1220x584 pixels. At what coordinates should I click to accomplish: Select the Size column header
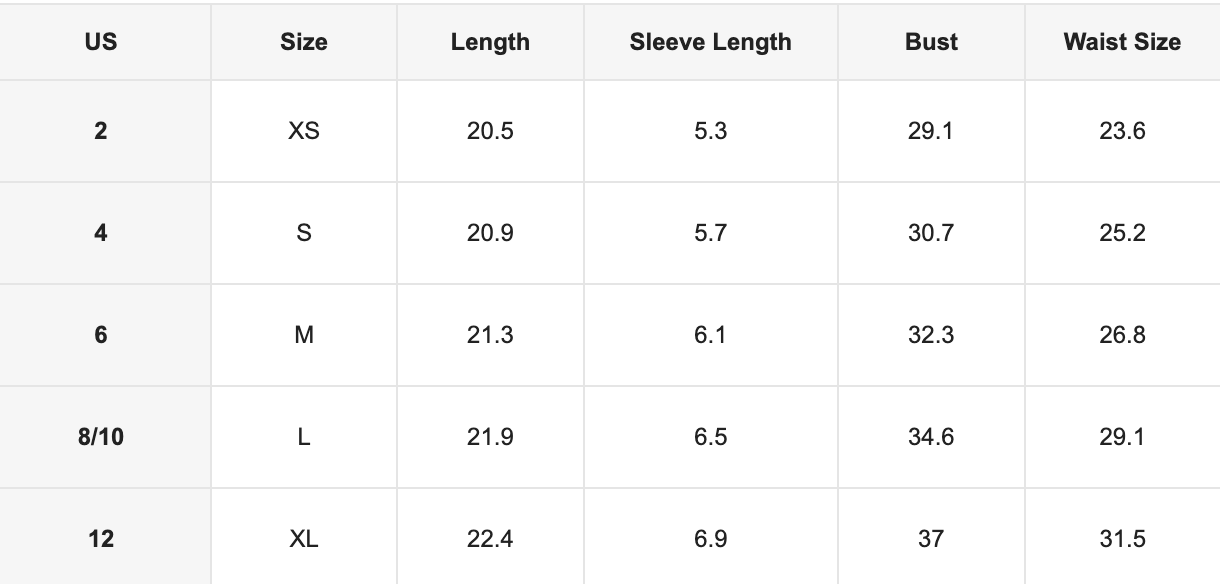(x=304, y=42)
